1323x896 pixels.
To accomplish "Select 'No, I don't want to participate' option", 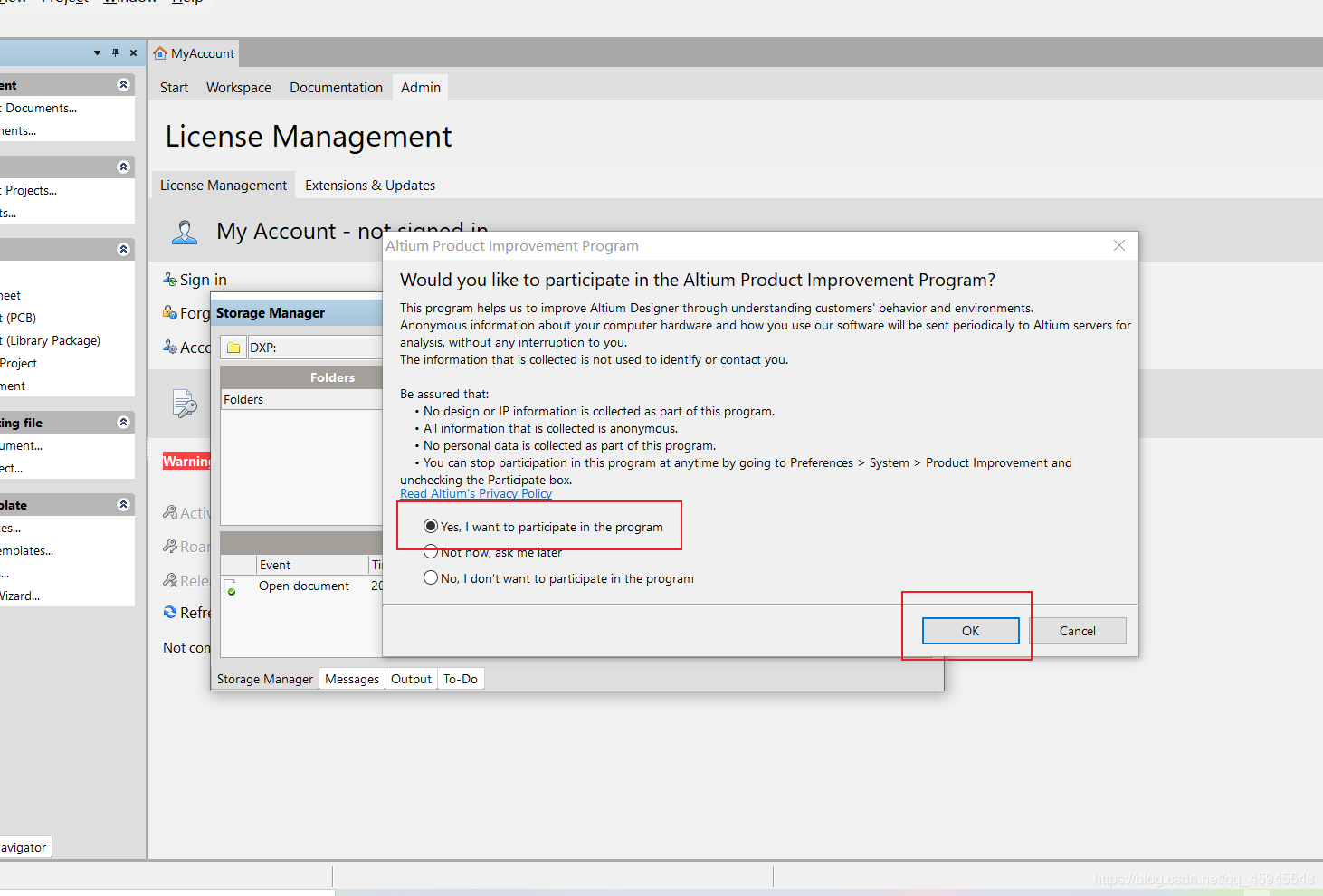I will pos(431,578).
